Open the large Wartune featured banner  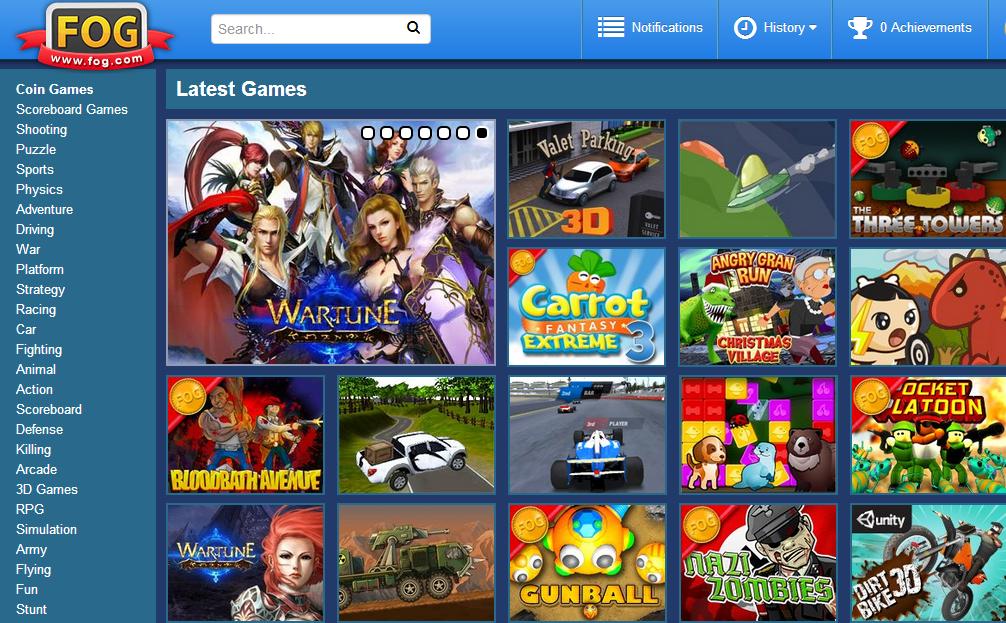coord(331,243)
